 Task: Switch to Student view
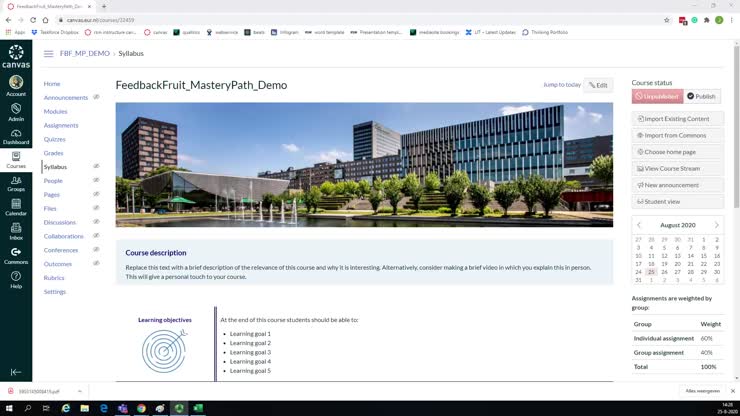pyautogui.click(x=677, y=202)
